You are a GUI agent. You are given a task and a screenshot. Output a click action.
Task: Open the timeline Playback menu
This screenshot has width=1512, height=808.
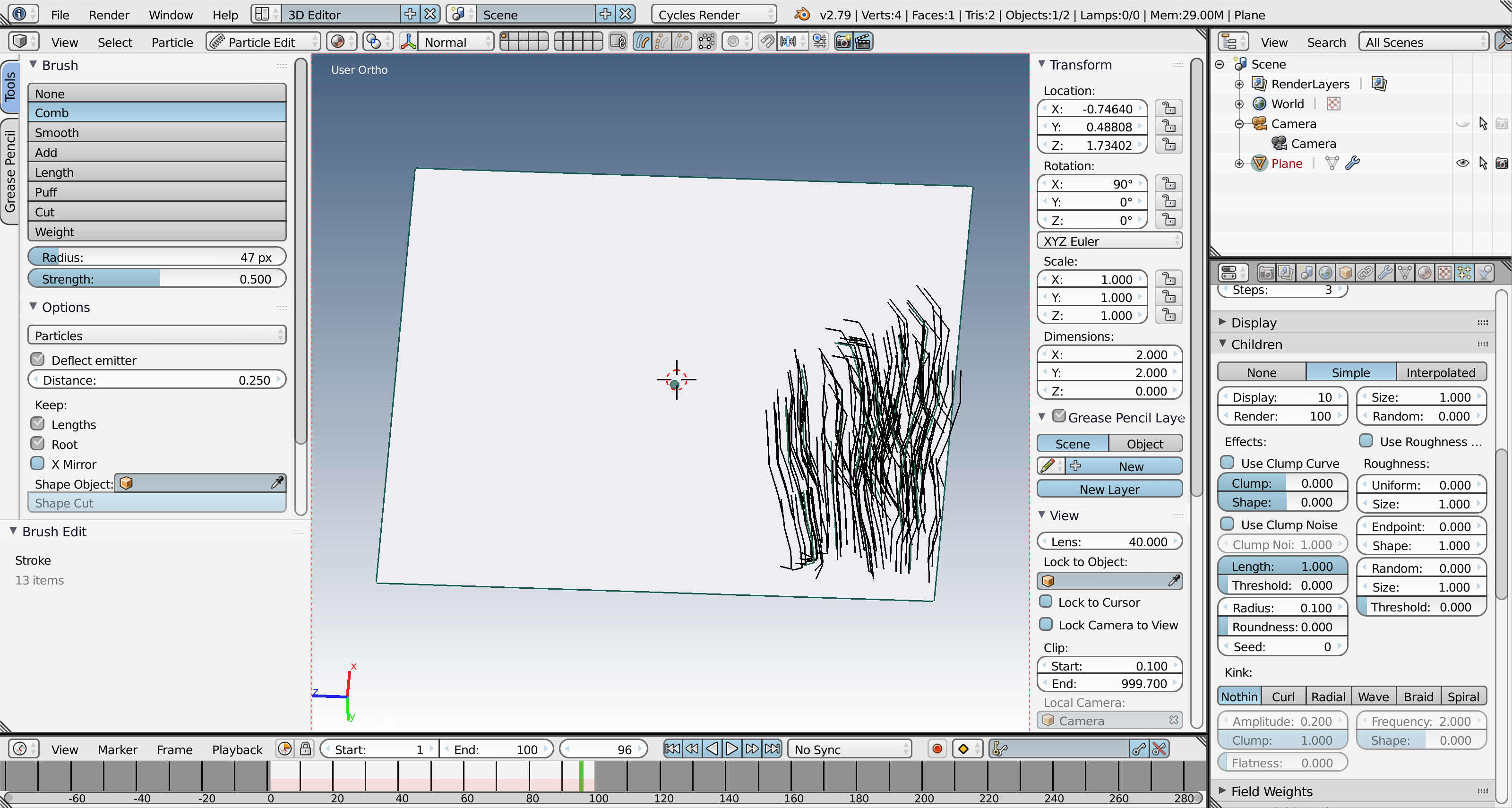pyautogui.click(x=237, y=749)
